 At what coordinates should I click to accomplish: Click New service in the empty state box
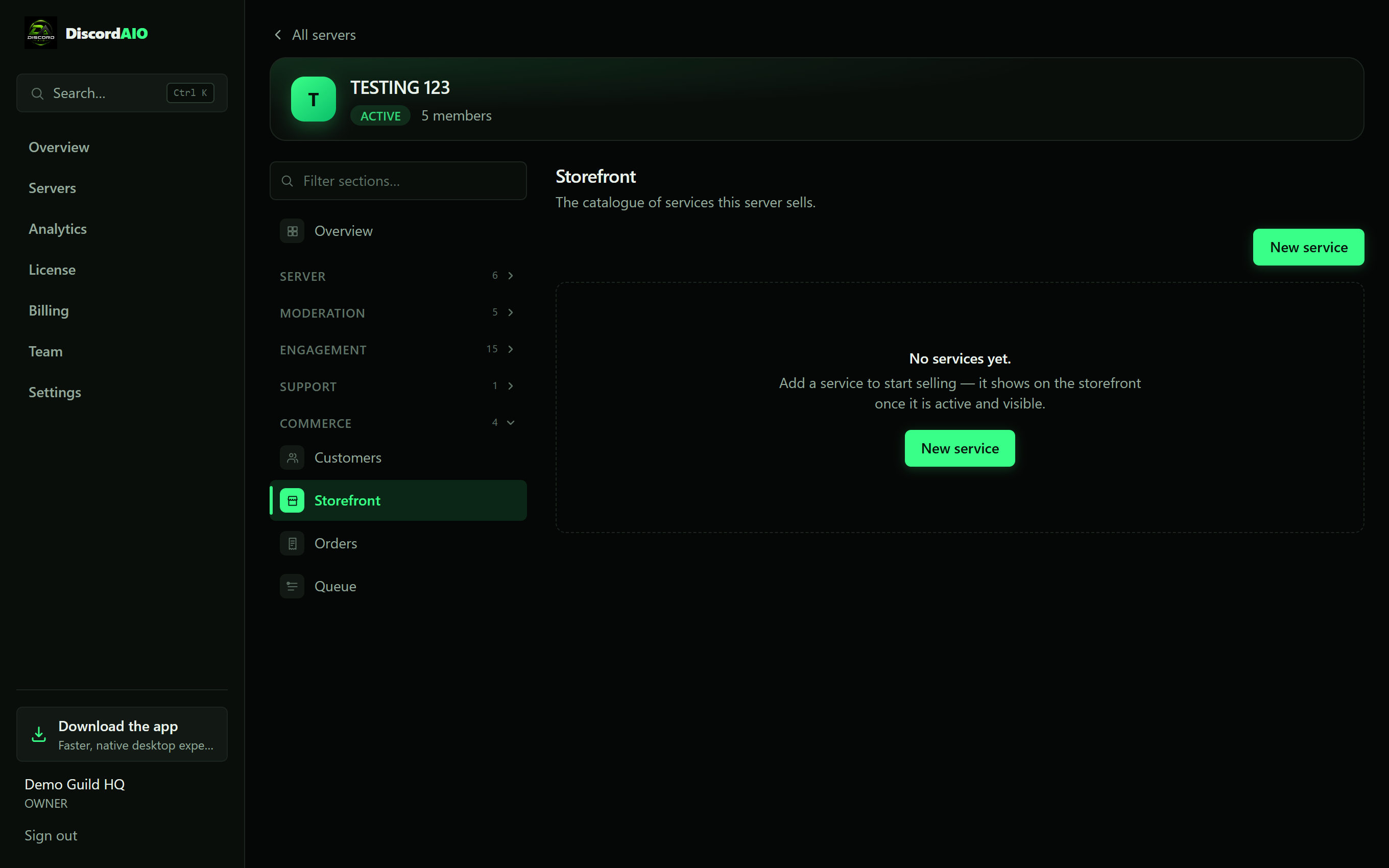960,448
